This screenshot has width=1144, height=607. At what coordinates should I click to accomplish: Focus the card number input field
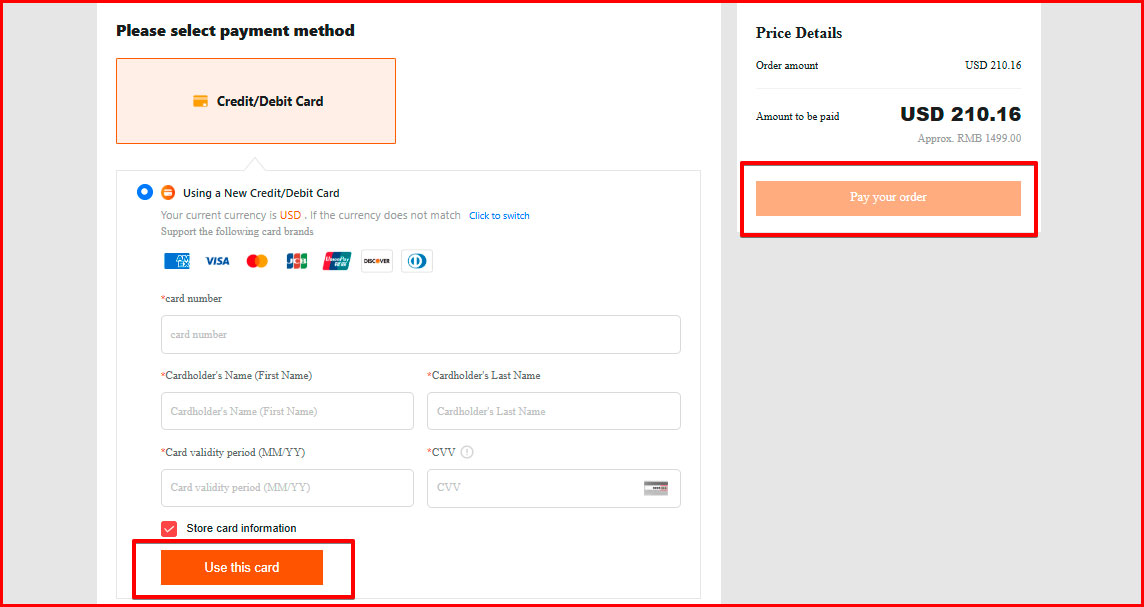[420, 335]
